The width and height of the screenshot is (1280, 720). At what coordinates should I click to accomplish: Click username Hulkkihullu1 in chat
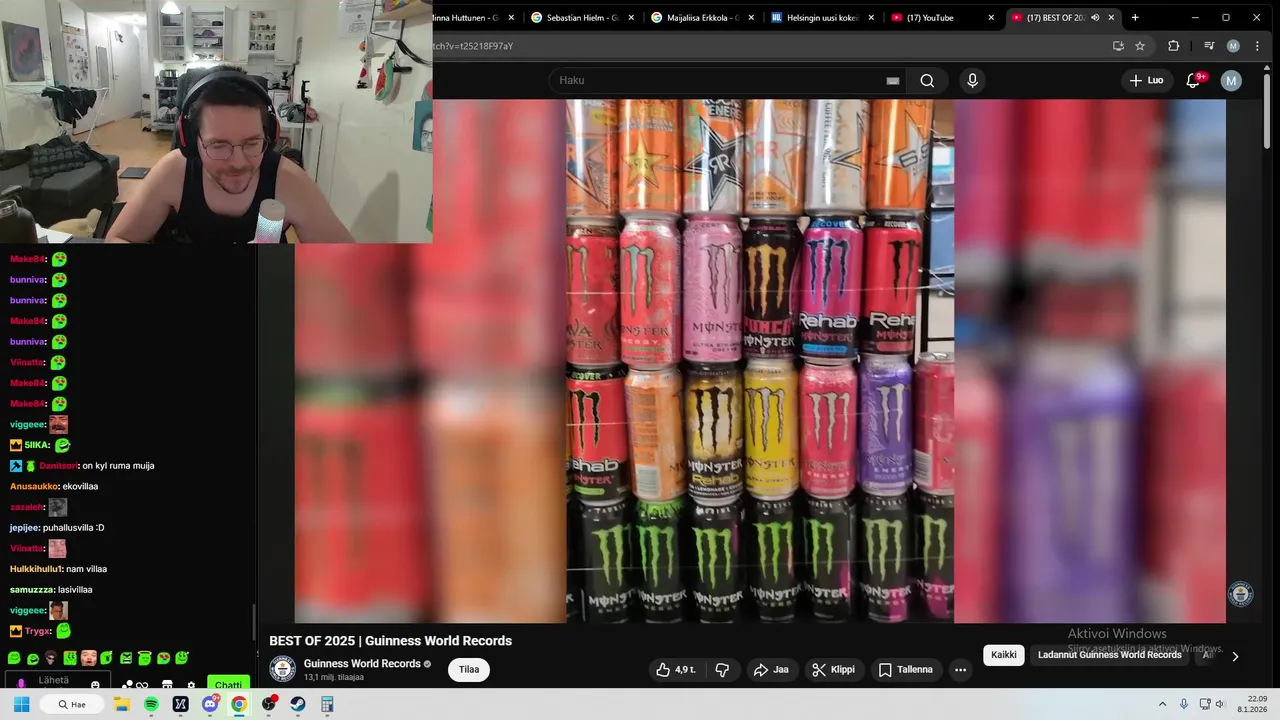click(36, 570)
